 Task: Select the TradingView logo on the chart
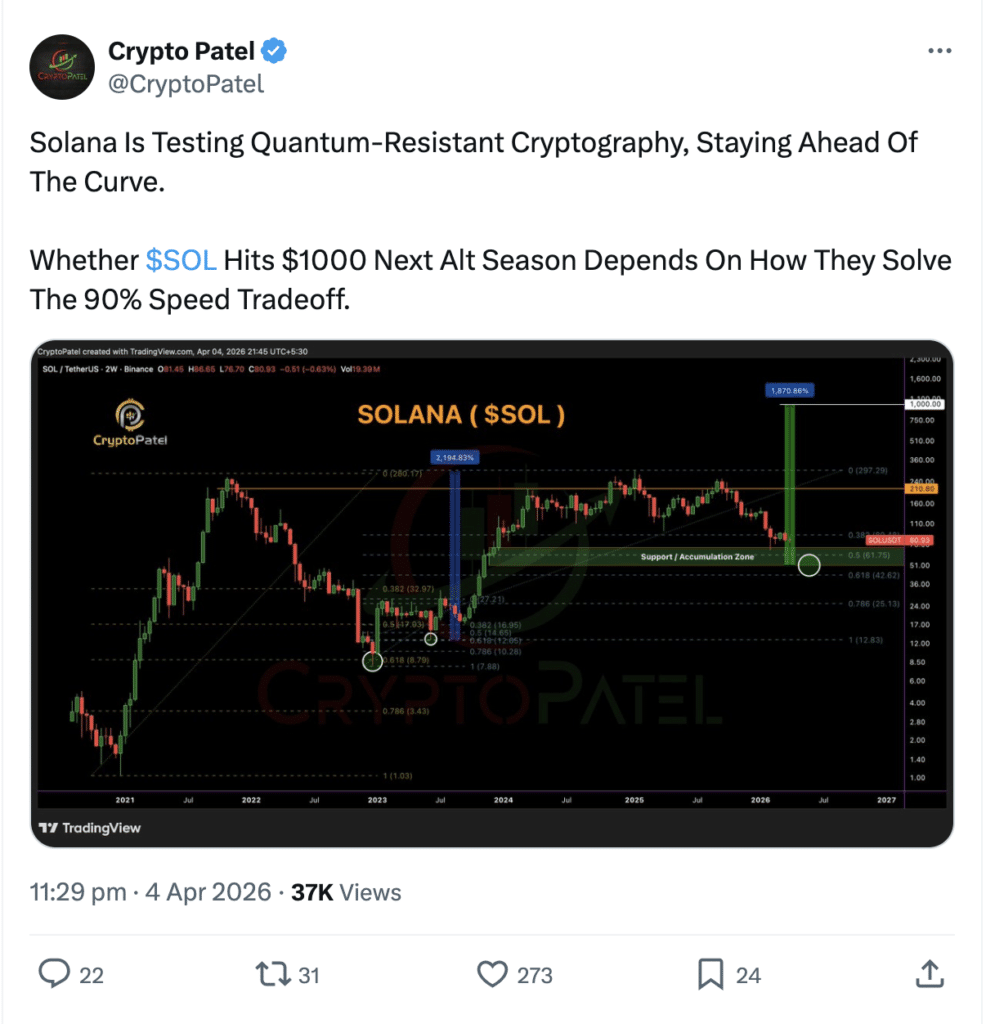click(77, 828)
